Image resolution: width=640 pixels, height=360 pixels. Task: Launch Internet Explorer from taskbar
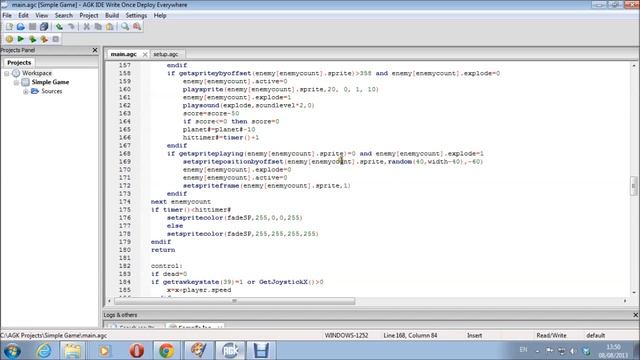click(44, 351)
